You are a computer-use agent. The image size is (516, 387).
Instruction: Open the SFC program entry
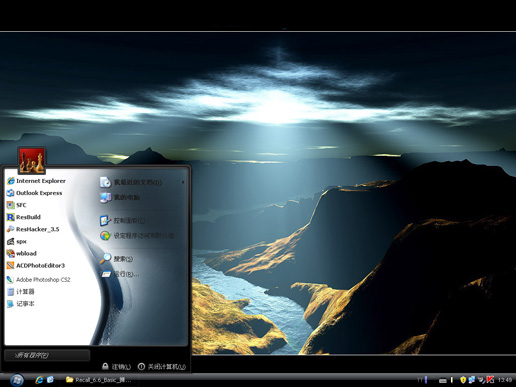click(x=16, y=205)
